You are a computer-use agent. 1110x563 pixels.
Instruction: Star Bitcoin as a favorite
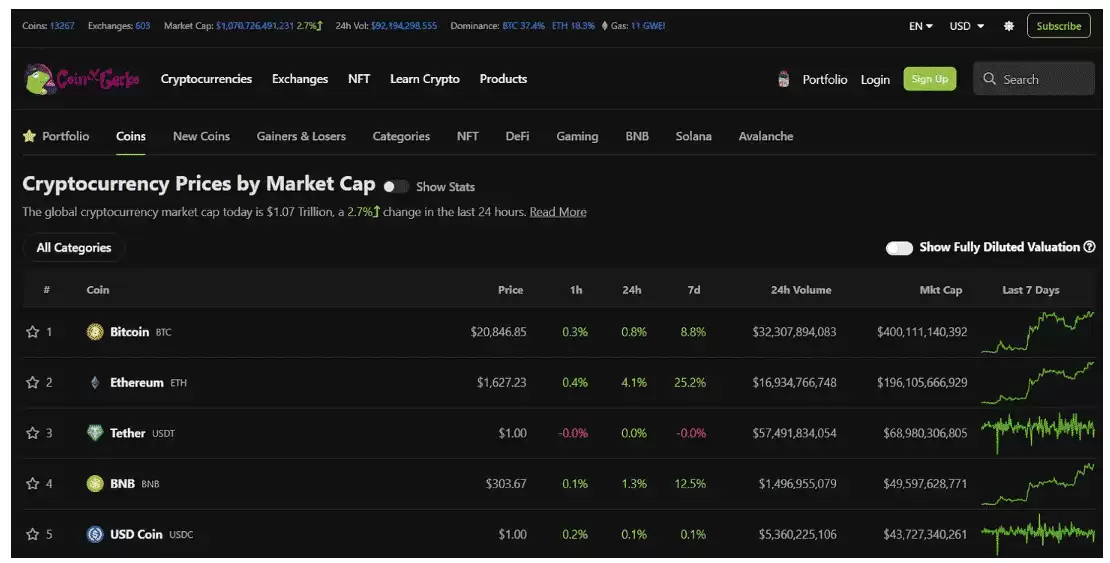tap(32, 332)
